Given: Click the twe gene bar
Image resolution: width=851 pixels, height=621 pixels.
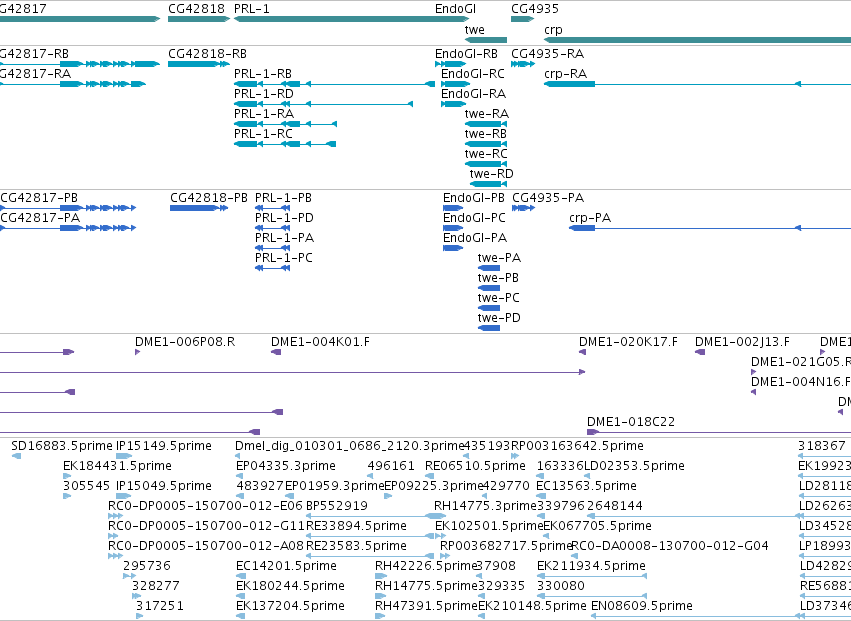Looking at the screenshot, I should pos(486,40).
